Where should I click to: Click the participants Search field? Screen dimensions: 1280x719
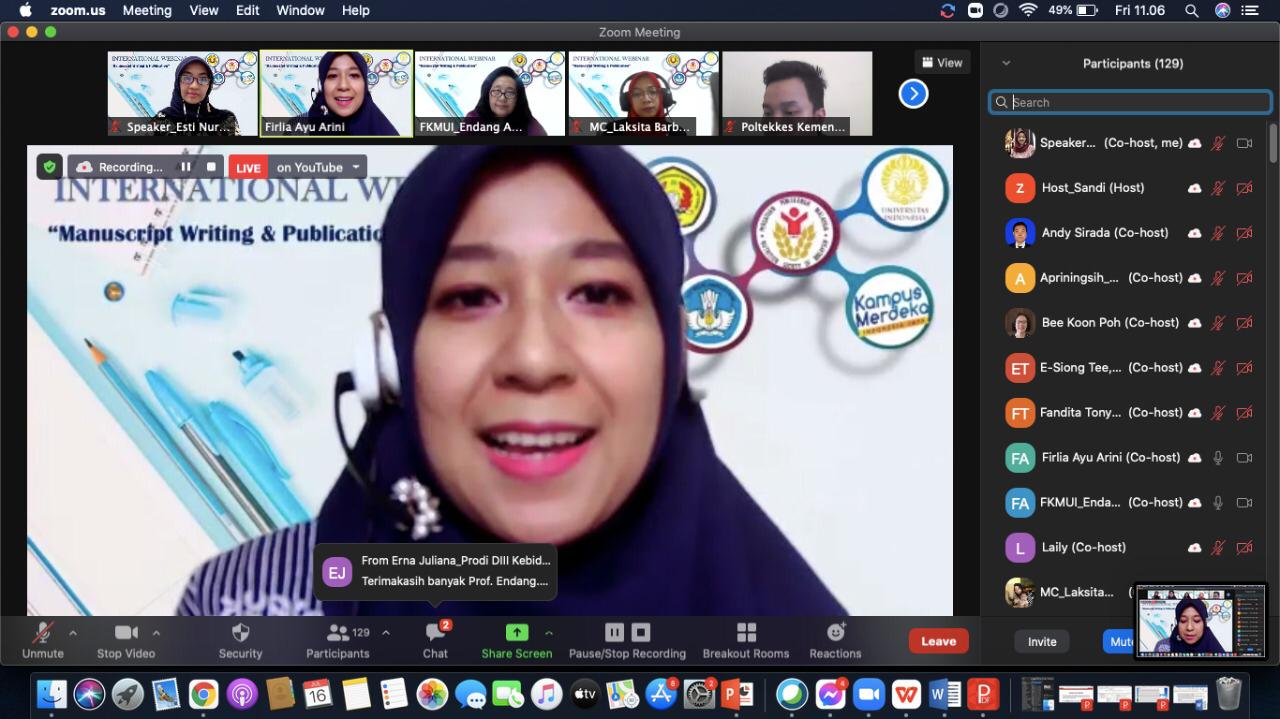(x=1135, y=102)
